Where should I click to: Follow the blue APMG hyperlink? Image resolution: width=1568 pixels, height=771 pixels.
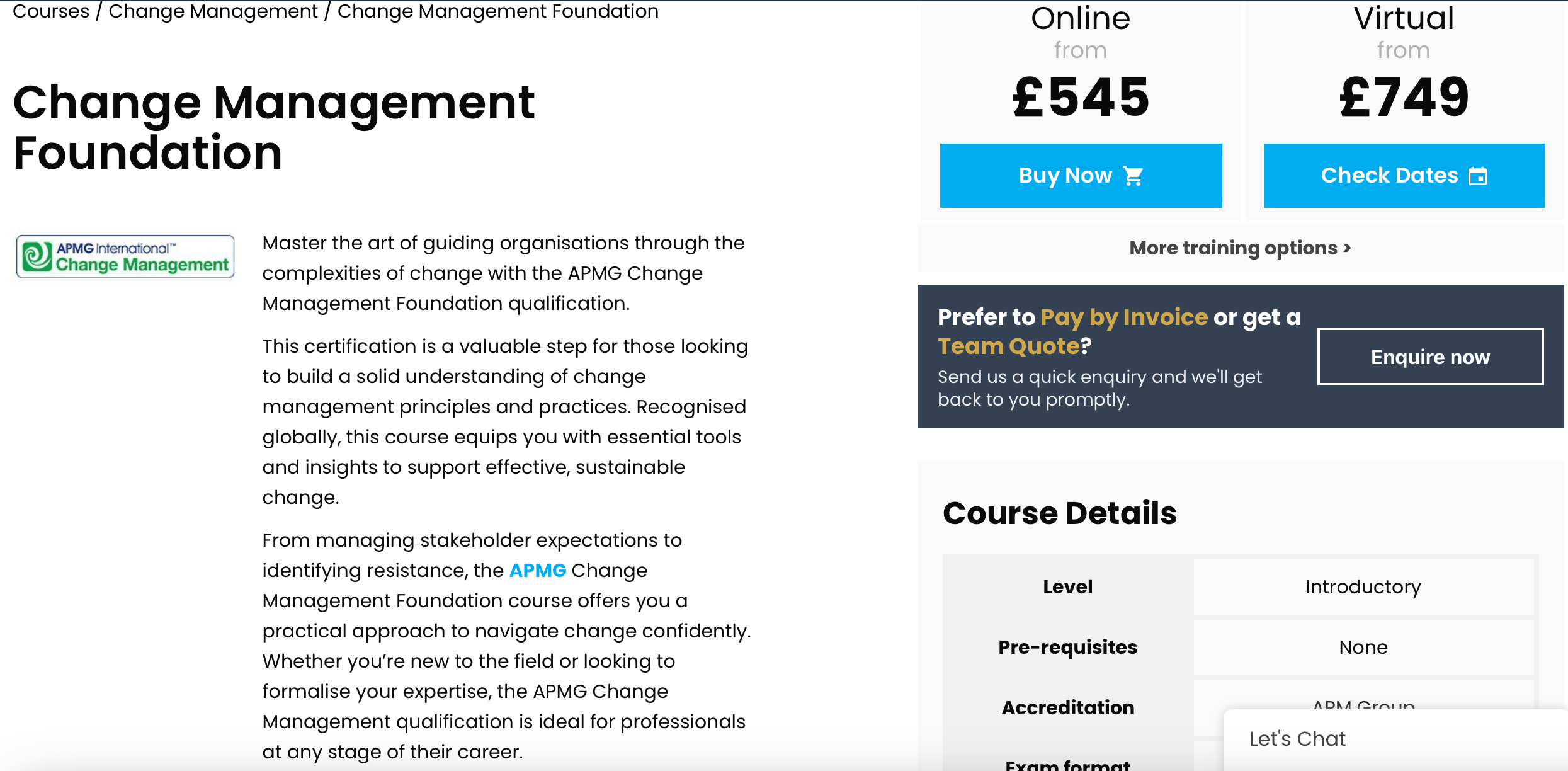537,570
